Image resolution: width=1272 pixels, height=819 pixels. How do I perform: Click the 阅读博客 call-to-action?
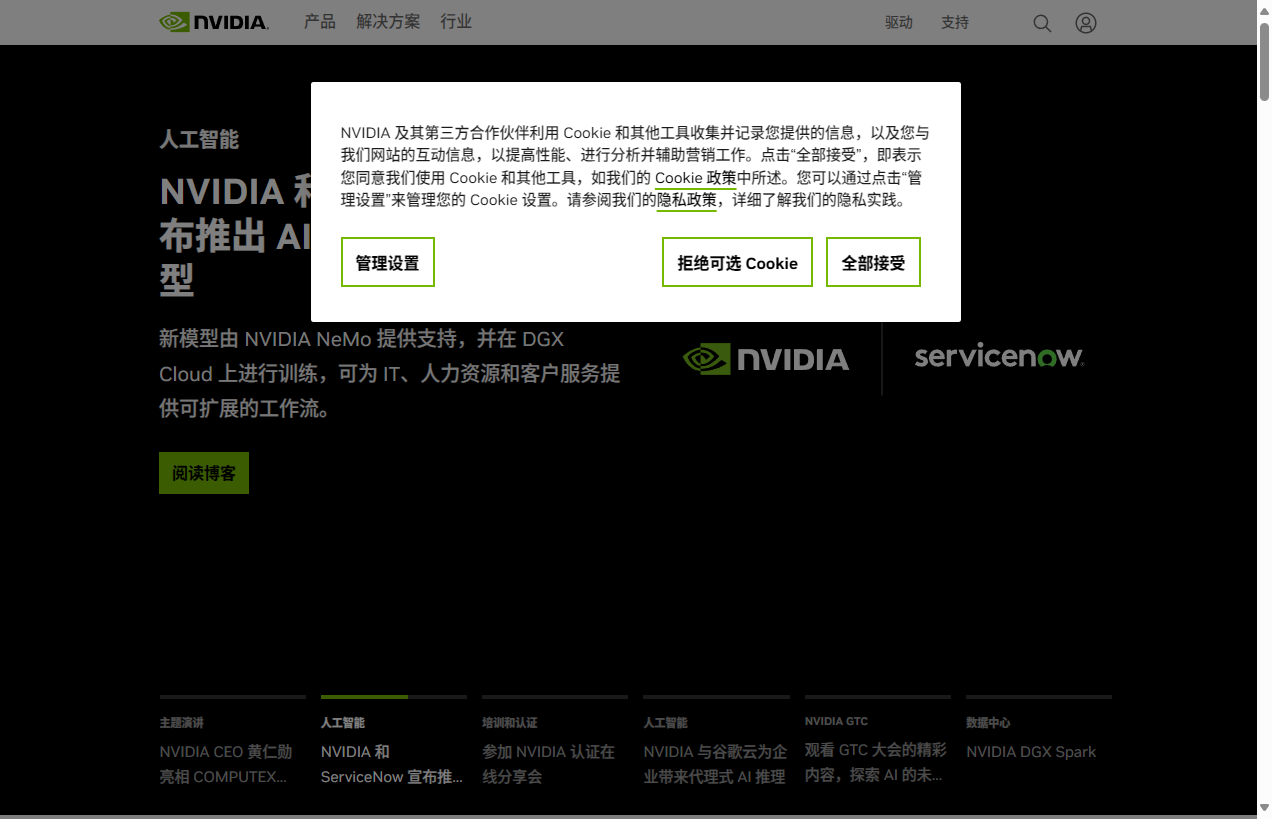click(x=203, y=472)
